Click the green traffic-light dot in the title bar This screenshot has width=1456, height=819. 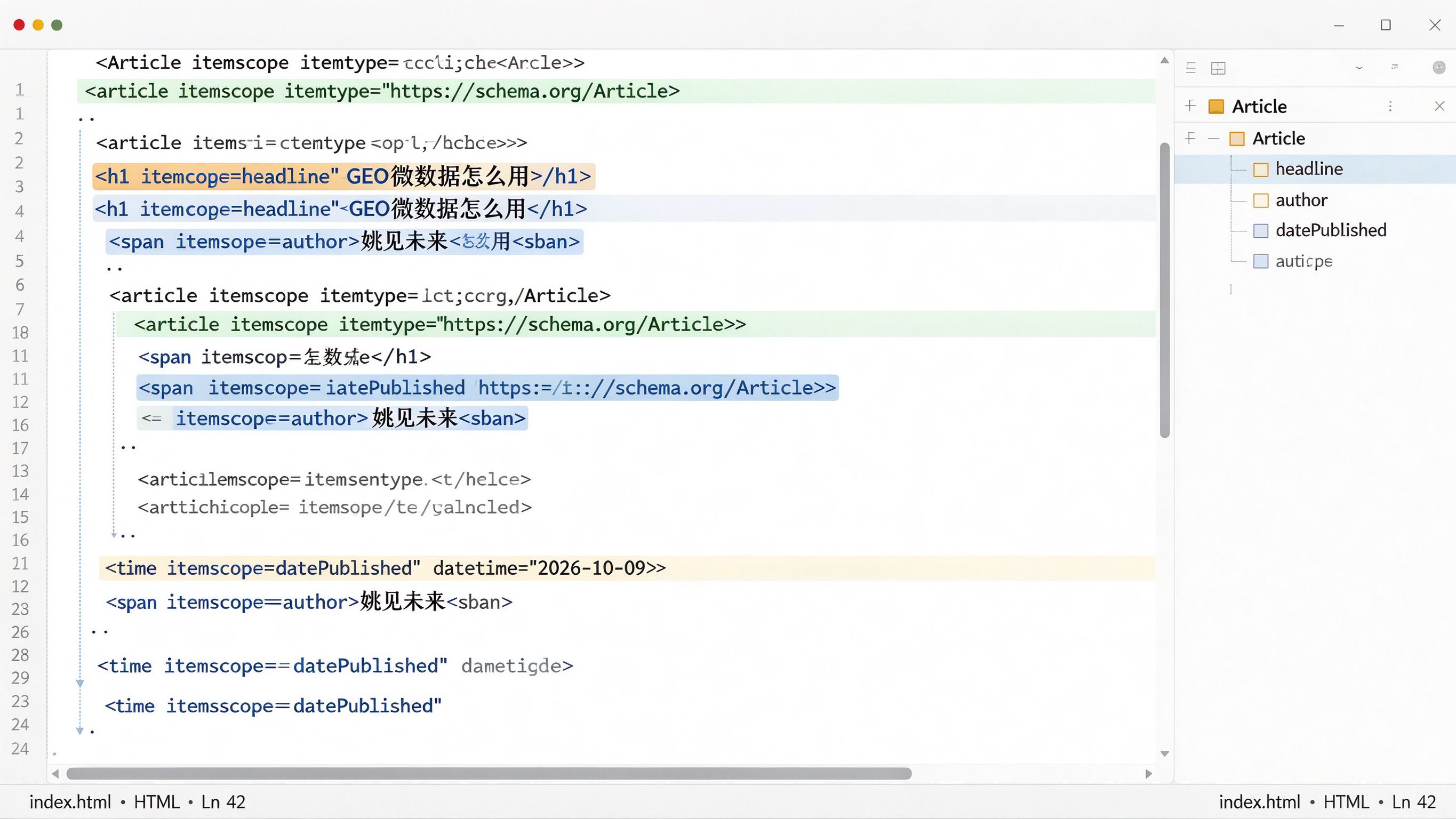click(57, 25)
